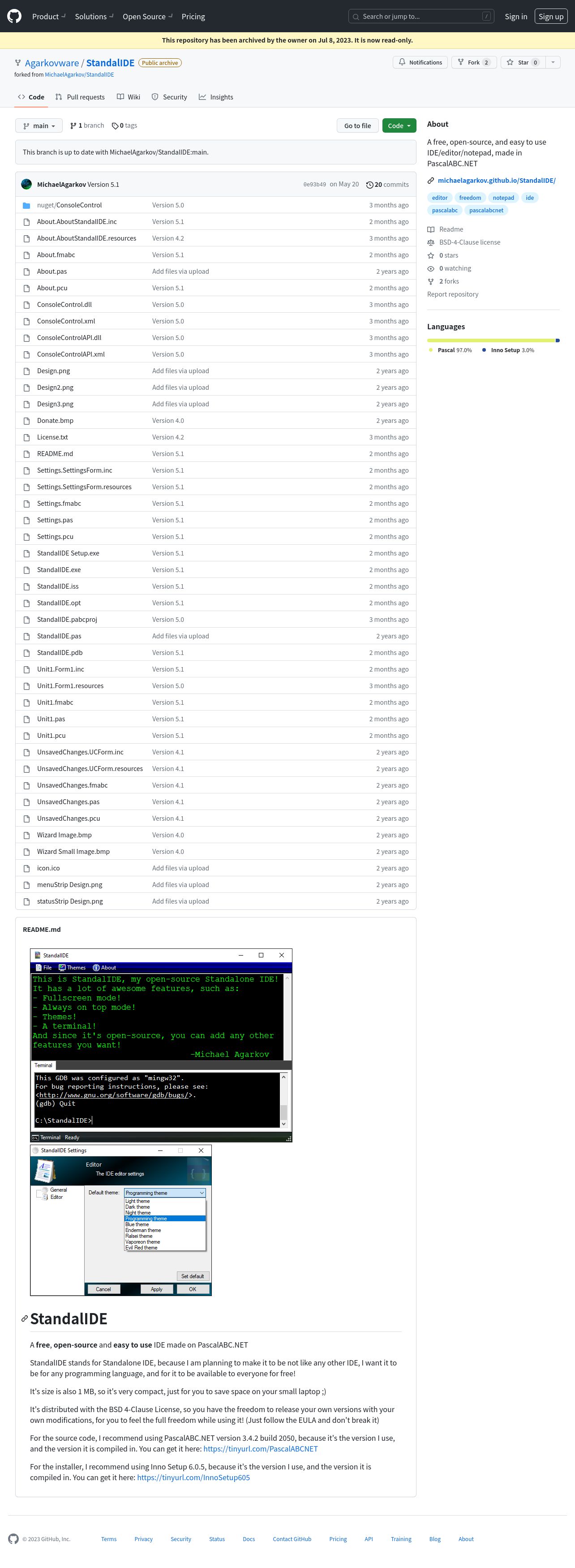The width and height of the screenshot is (575, 1568).
Task: Click the languages bar Pascal segment
Action: 491,340
